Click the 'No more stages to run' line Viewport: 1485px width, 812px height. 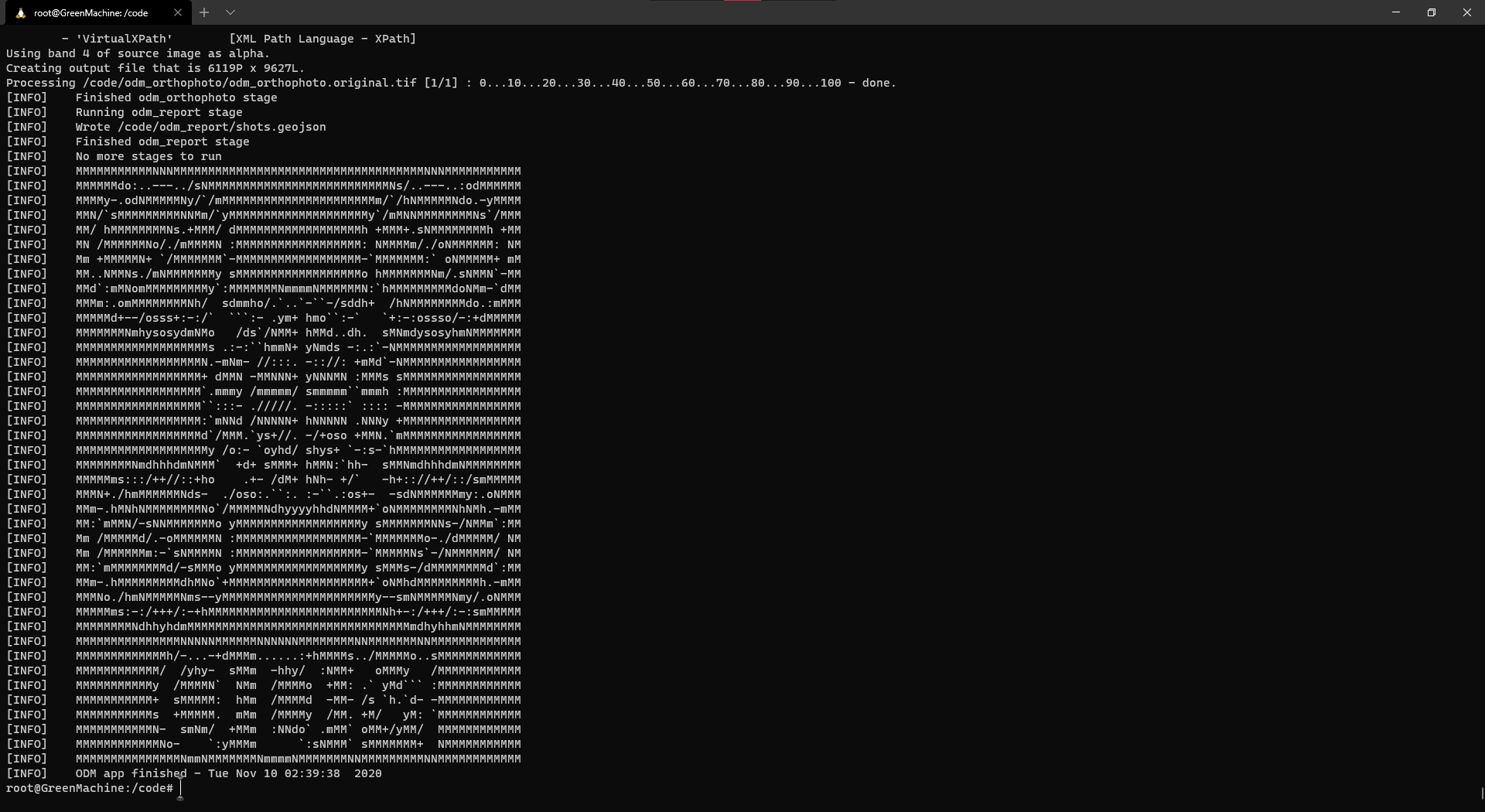tap(148, 156)
